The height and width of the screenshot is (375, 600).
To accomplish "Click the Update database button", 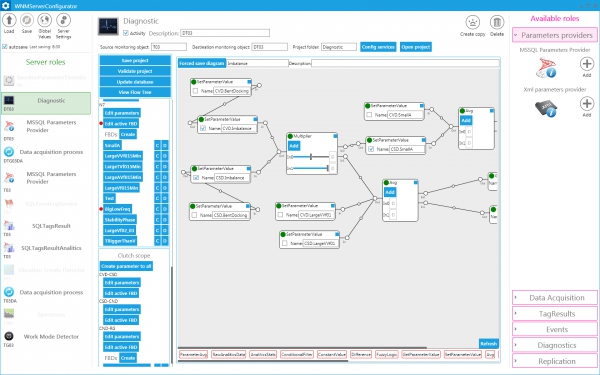I will pos(135,82).
